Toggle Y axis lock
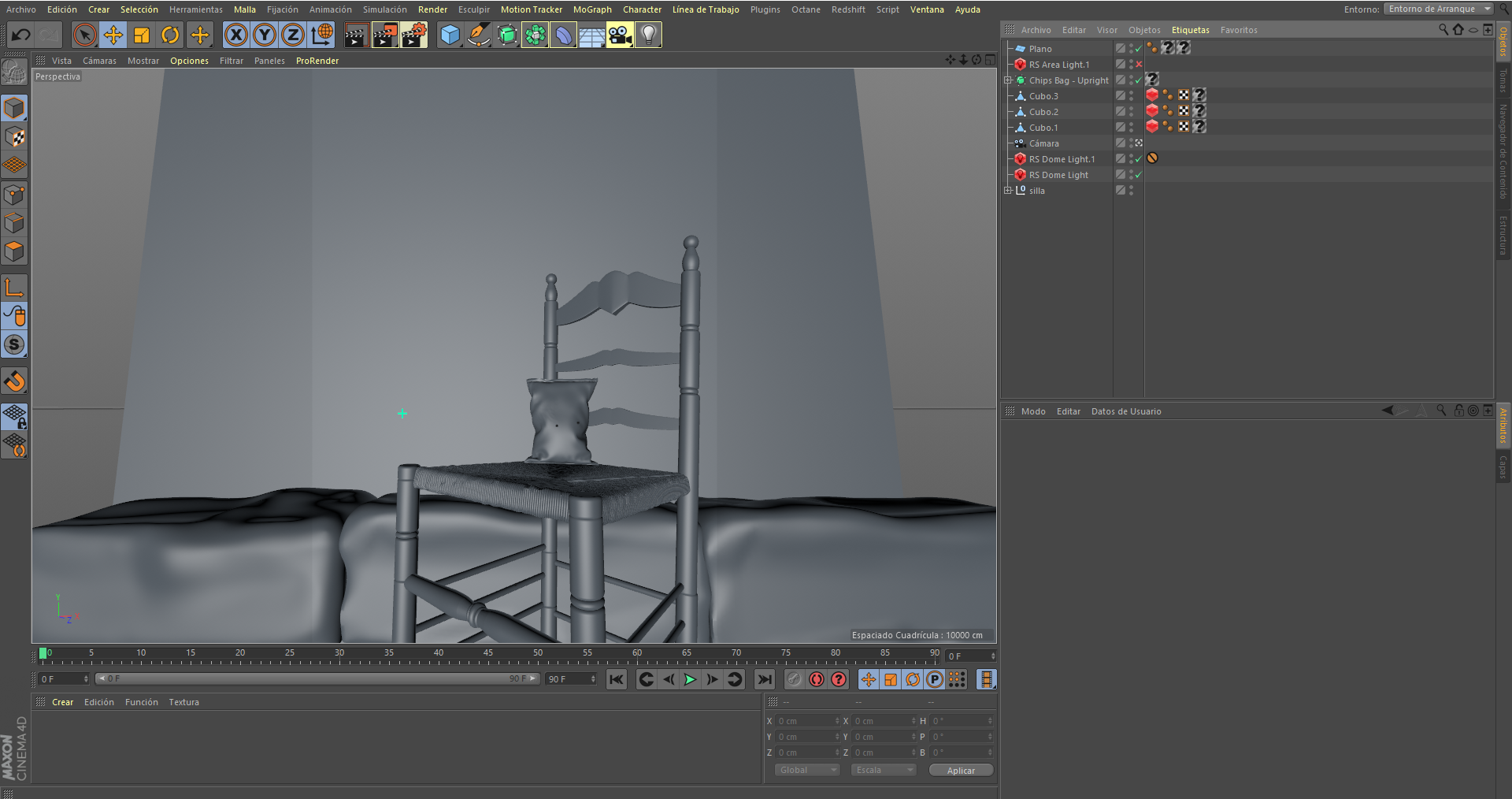 (265, 35)
